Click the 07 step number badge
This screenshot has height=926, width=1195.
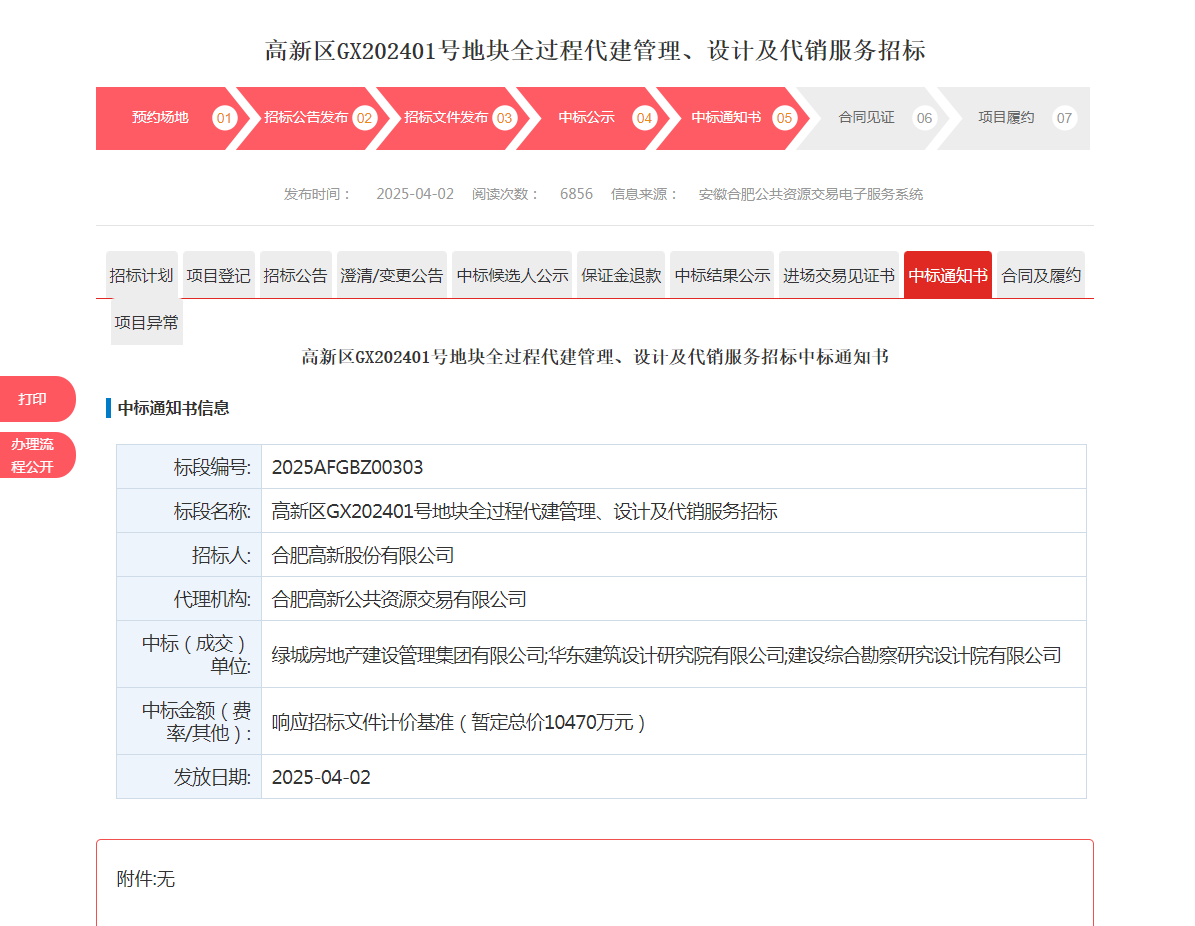click(x=1064, y=118)
